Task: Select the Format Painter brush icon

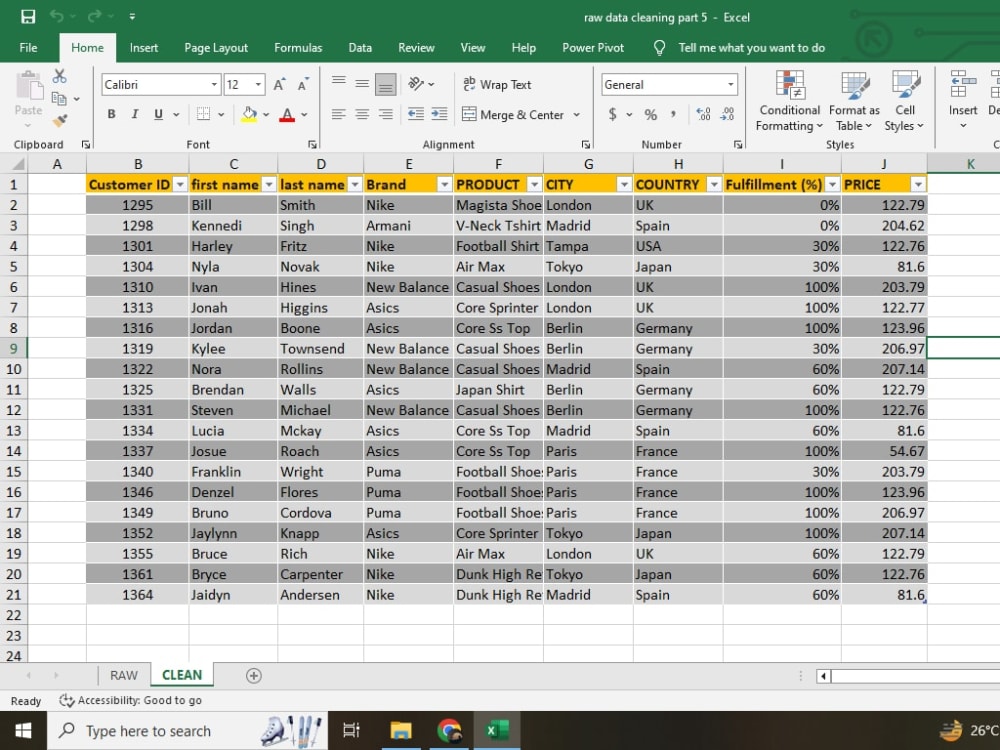Action: (60, 120)
